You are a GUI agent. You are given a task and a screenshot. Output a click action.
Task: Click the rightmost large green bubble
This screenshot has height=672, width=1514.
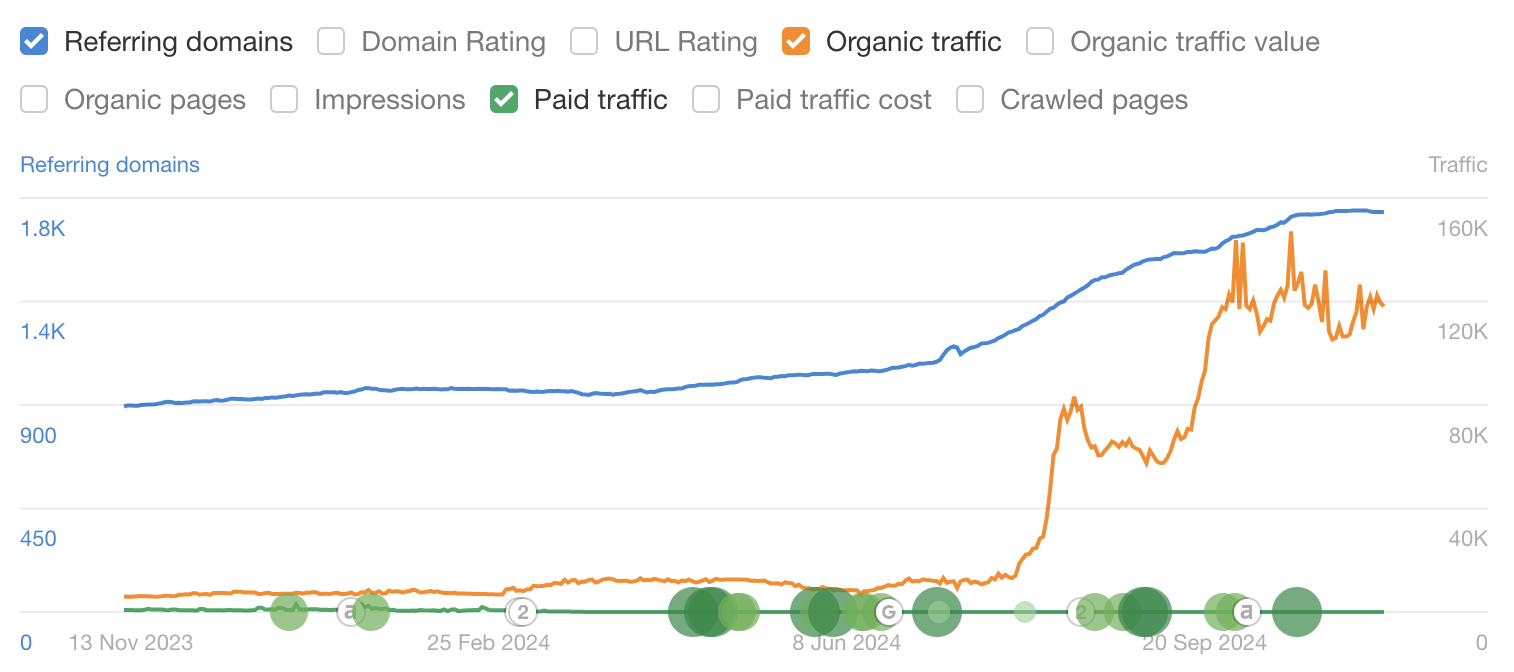click(x=1297, y=611)
